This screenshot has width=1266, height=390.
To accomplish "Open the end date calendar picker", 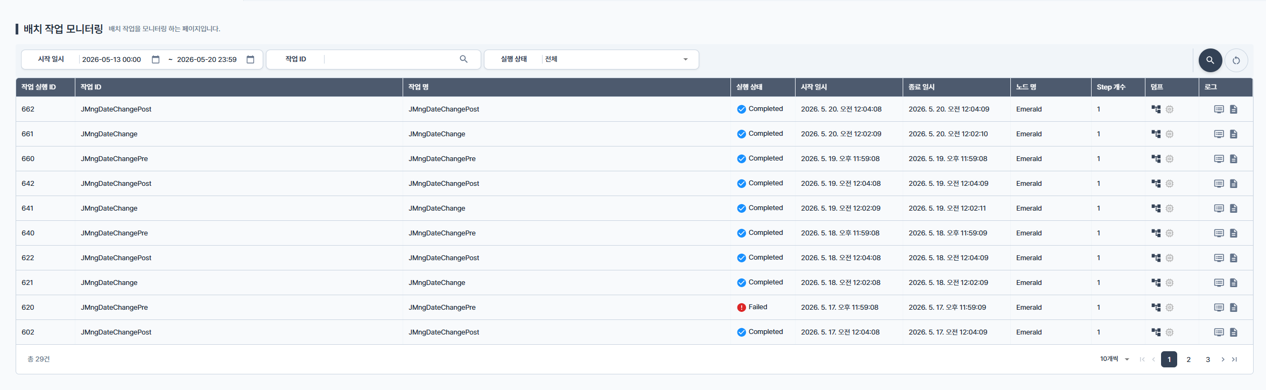I will tap(250, 60).
